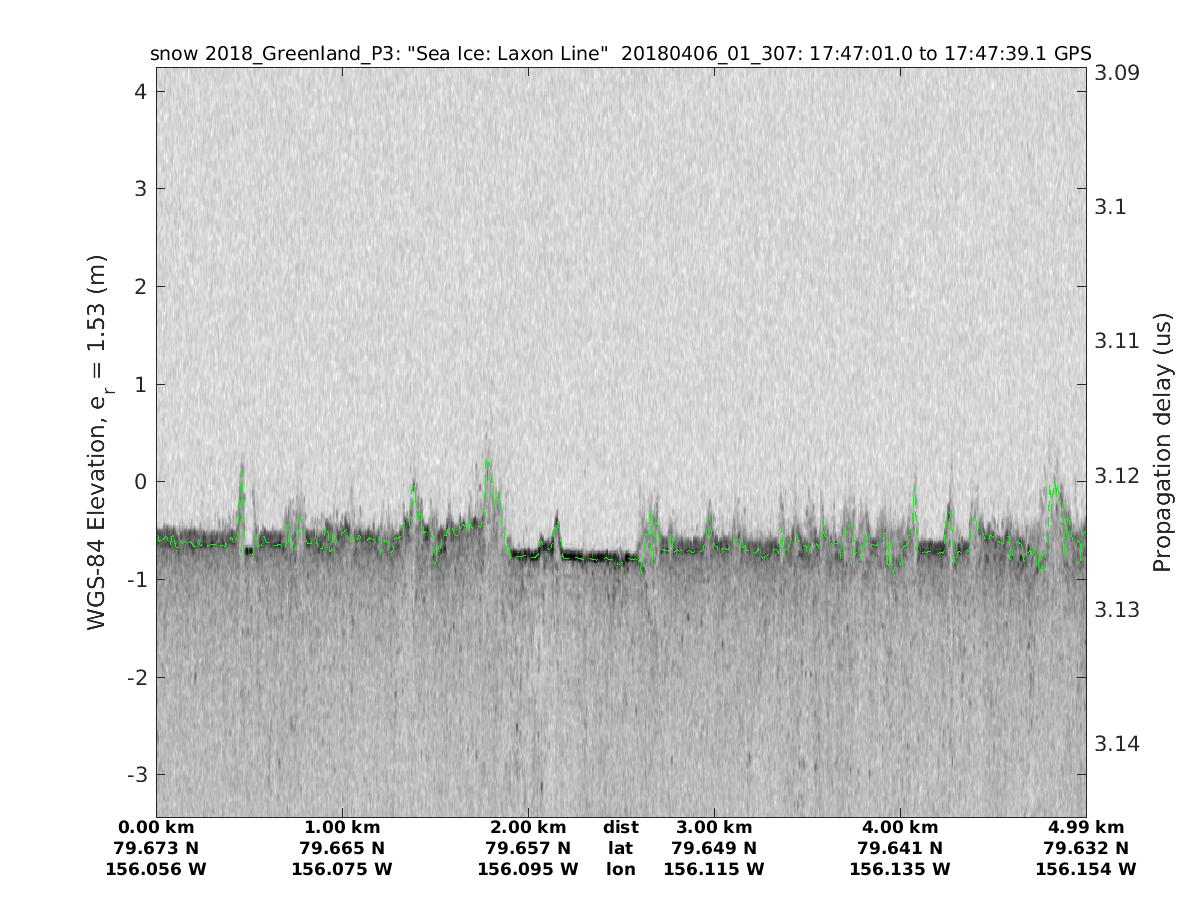Screen dimensions: 1200x900
Task: Click the '4.99 km' x-axis tick label
Action: click(x=1086, y=828)
